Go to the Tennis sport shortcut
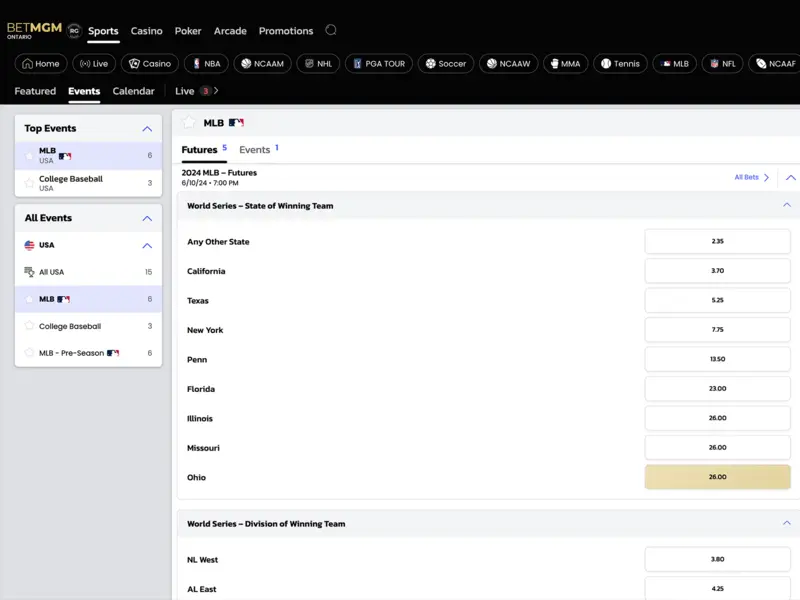The width and height of the screenshot is (800, 600). pyautogui.click(x=620, y=63)
